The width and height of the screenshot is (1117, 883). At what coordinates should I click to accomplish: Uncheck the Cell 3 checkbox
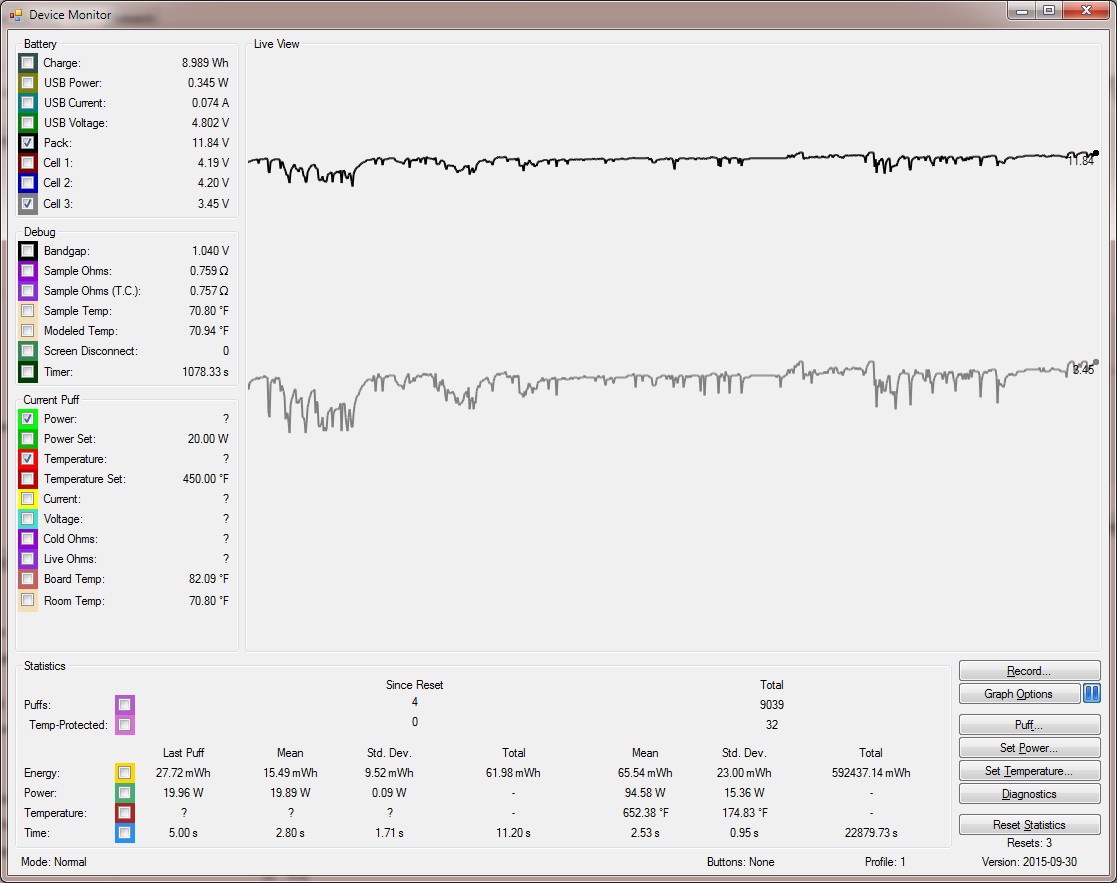click(x=28, y=204)
